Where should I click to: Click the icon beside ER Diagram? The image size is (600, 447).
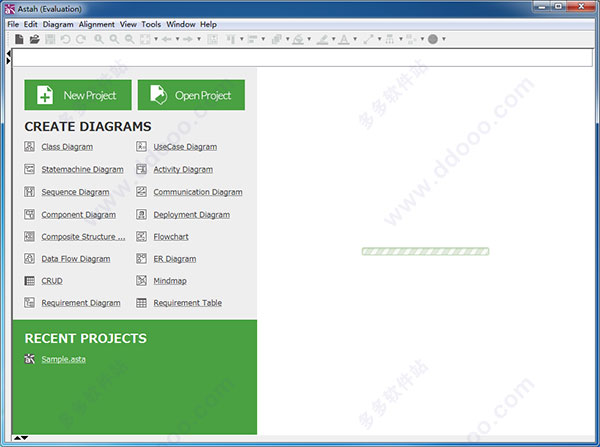[142, 258]
